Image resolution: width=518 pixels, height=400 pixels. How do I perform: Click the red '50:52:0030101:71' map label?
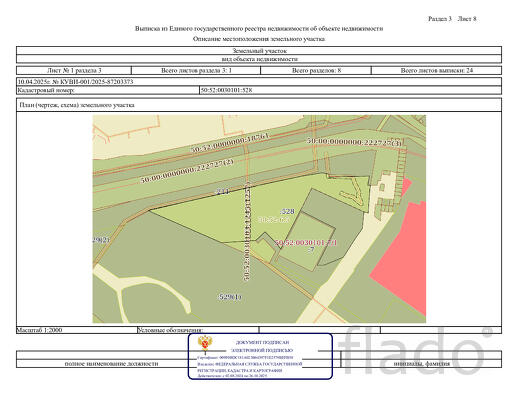306,242
